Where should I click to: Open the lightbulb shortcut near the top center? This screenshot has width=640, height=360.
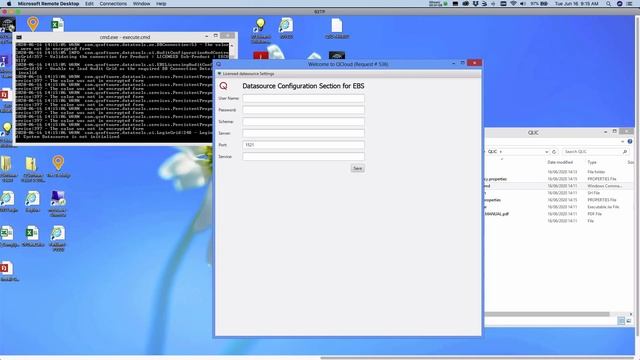click(x=260, y=26)
